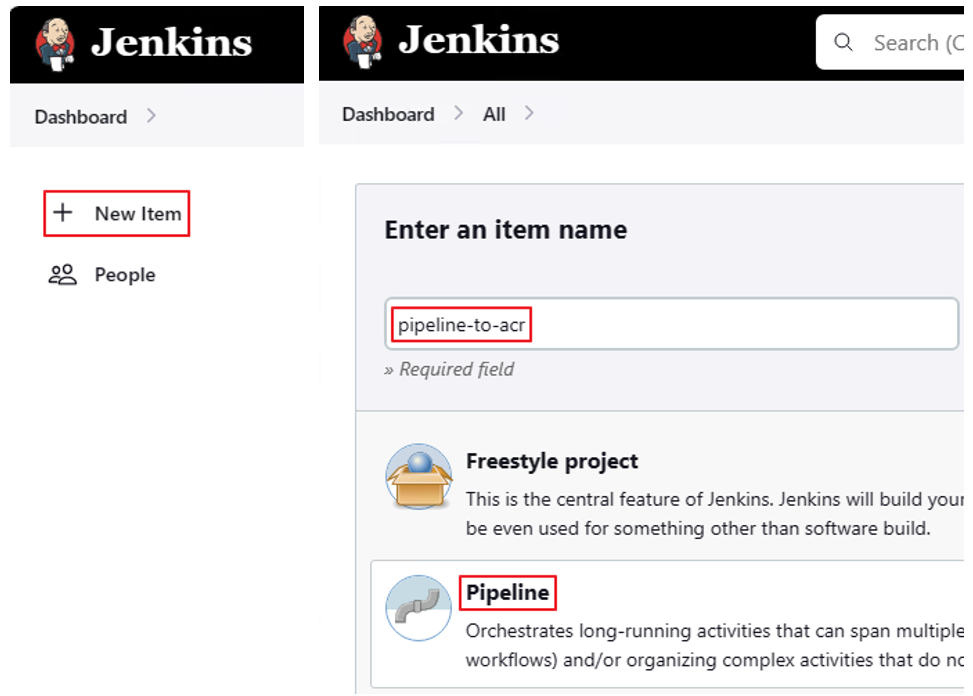Select the Pipeline pipe icon
Image resolution: width=973 pixels, height=696 pixels.
419,608
